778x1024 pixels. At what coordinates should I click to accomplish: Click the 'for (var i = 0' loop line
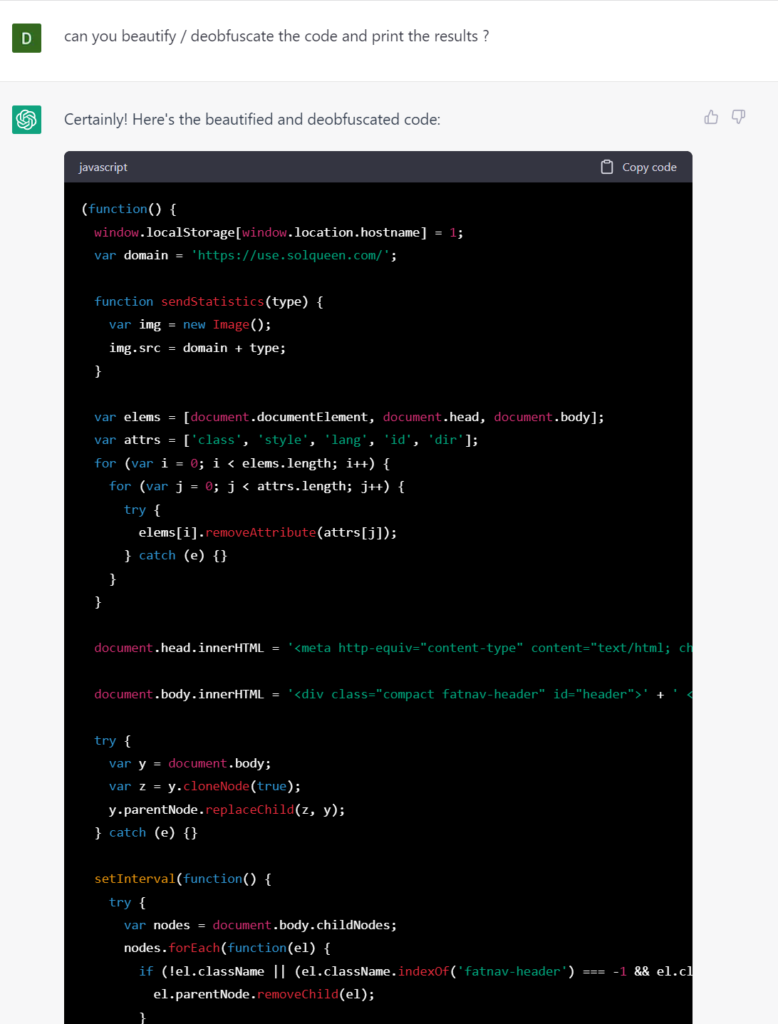point(242,464)
